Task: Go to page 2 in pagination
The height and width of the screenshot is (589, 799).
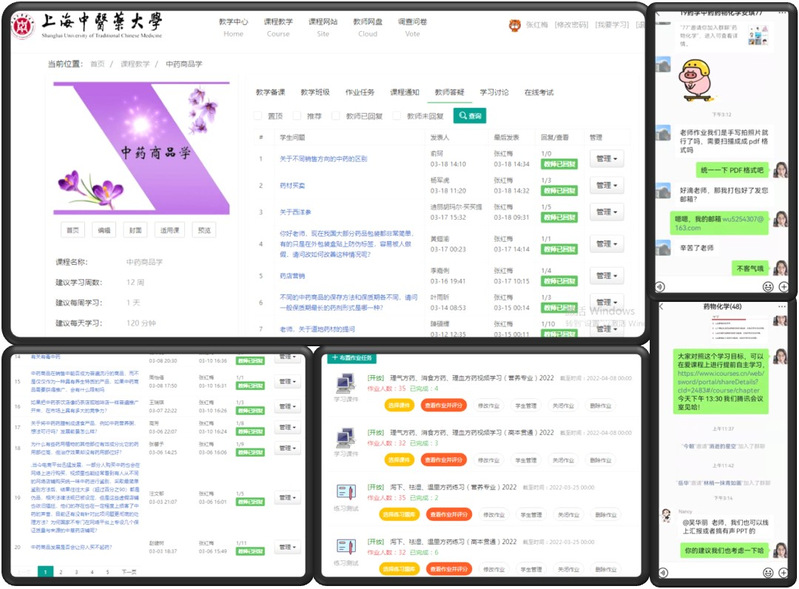Action: coord(62,572)
